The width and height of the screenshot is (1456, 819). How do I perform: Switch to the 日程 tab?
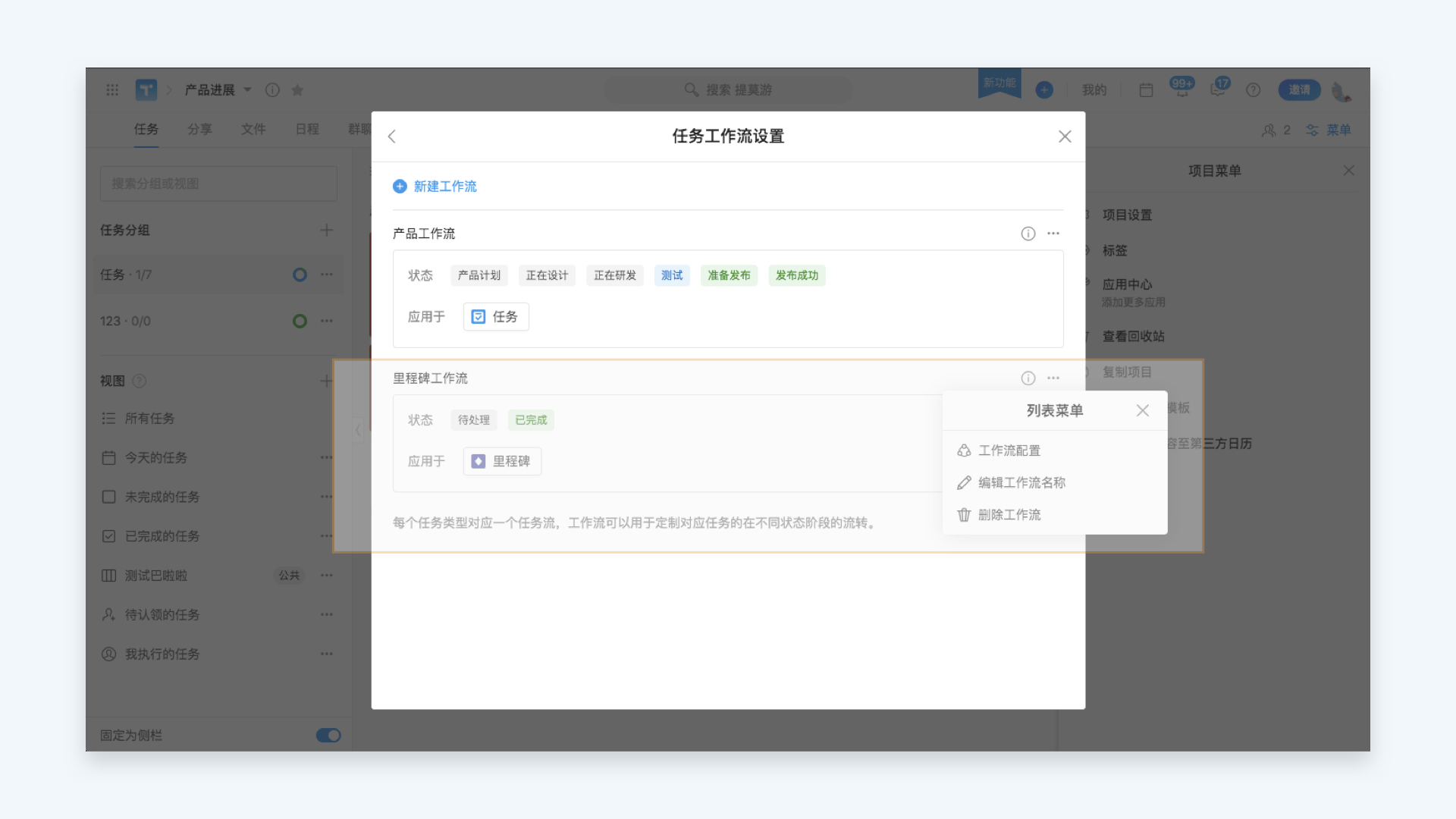tap(307, 130)
